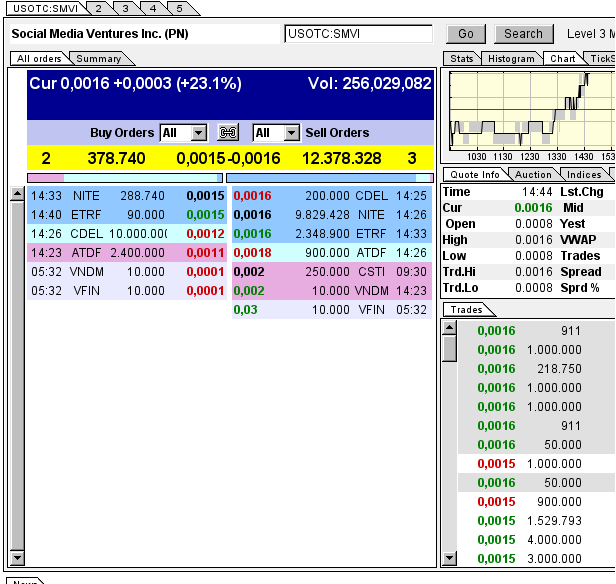Click trades list scrollbar down arrow
The image size is (616, 584).
click(449, 557)
